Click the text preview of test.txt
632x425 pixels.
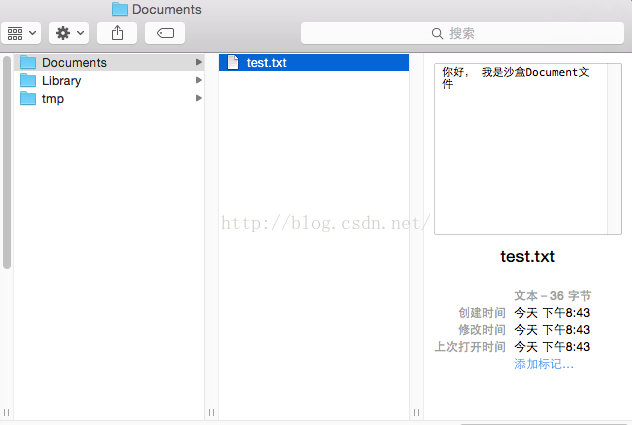[x=528, y=149]
